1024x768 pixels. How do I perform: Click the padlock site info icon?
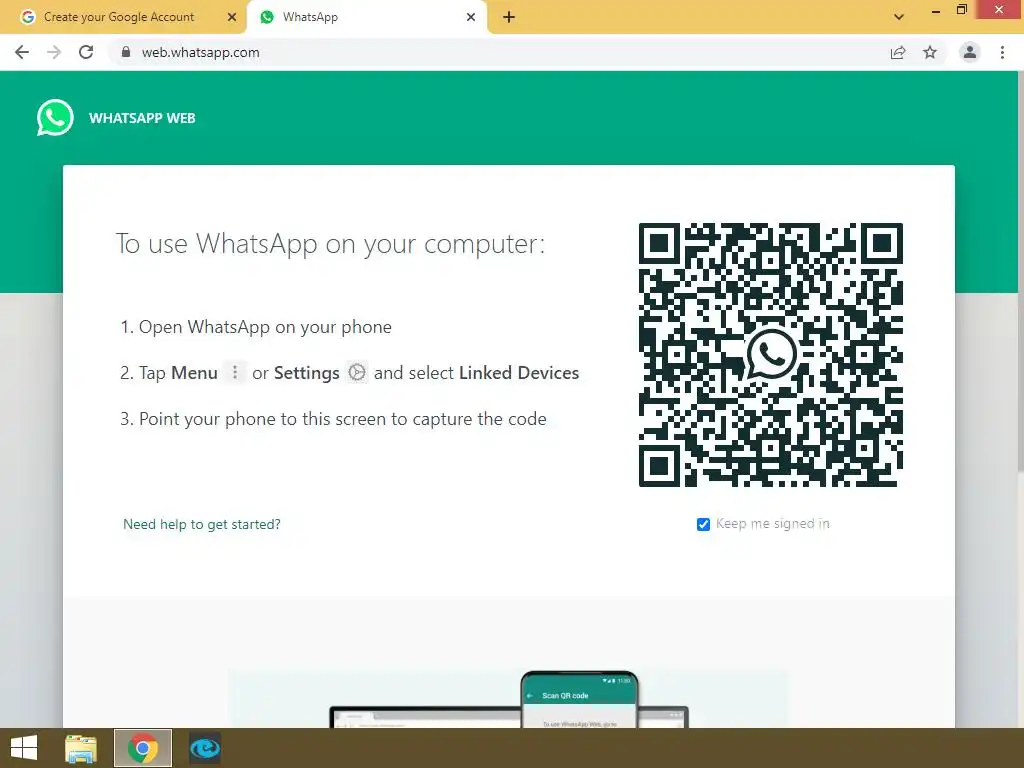(126, 52)
